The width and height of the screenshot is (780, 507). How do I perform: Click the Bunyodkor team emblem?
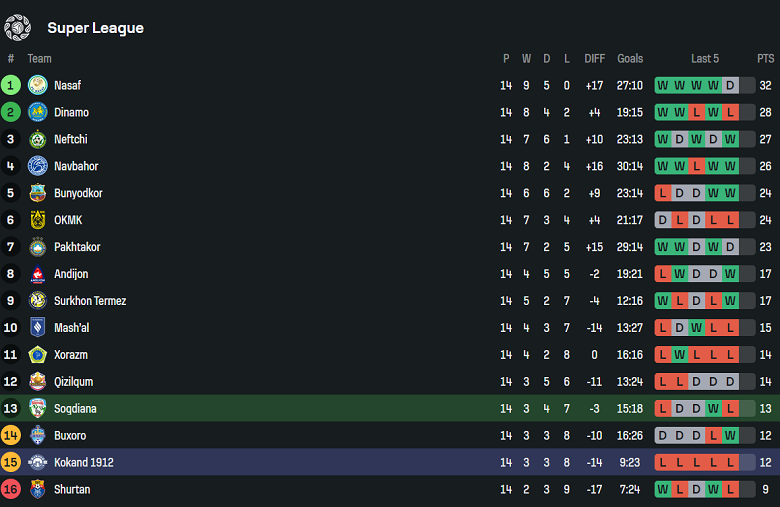(38, 194)
